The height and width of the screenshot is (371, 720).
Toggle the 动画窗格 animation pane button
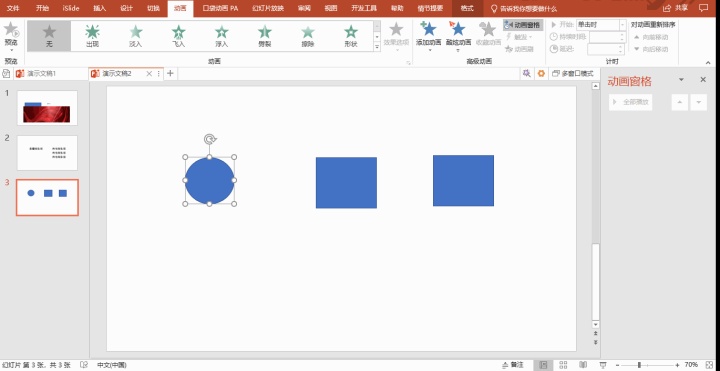(x=523, y=25)
